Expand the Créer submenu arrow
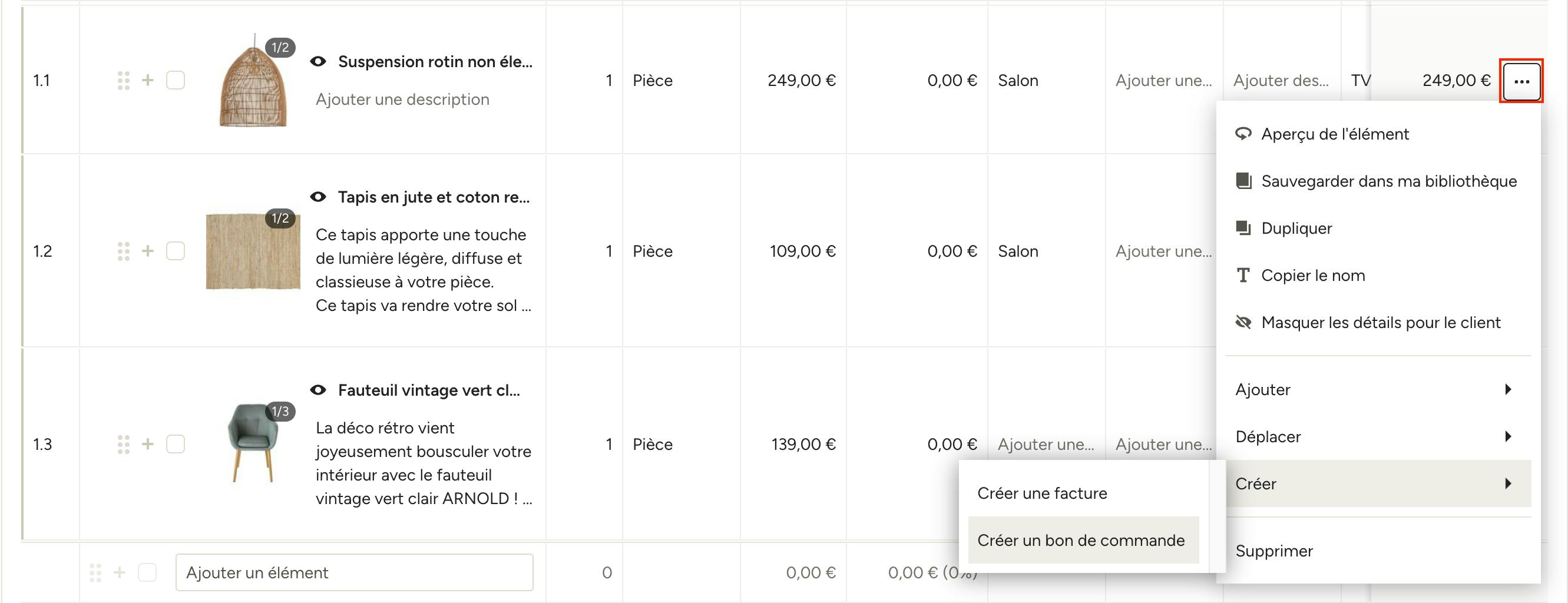 pyautogui.click(x=1508, y=483)
